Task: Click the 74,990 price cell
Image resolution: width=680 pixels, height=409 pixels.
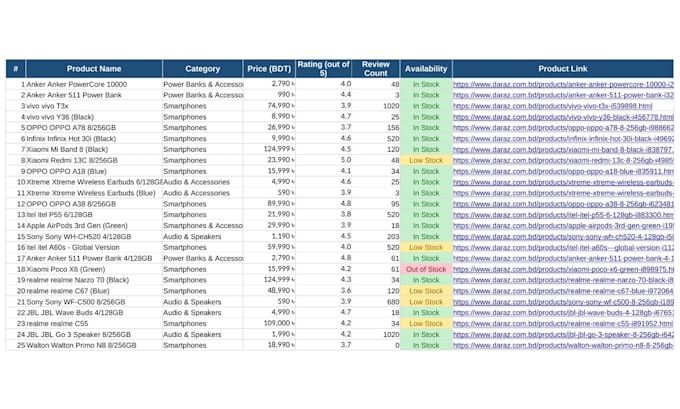Action: tap(269, 106)
